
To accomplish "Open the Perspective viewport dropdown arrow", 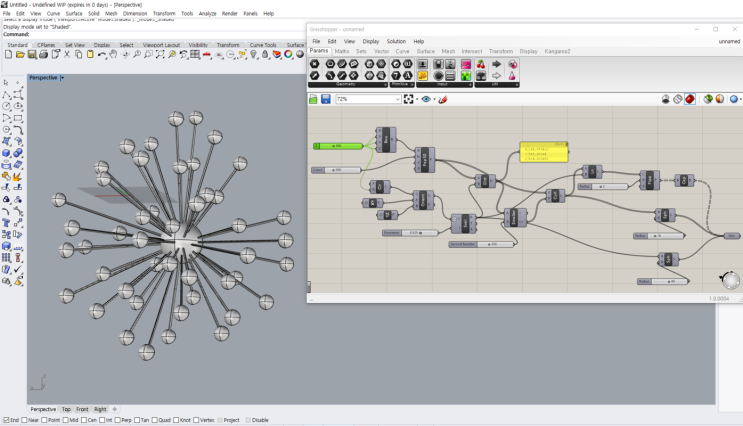I will click(x=63, y=78).
